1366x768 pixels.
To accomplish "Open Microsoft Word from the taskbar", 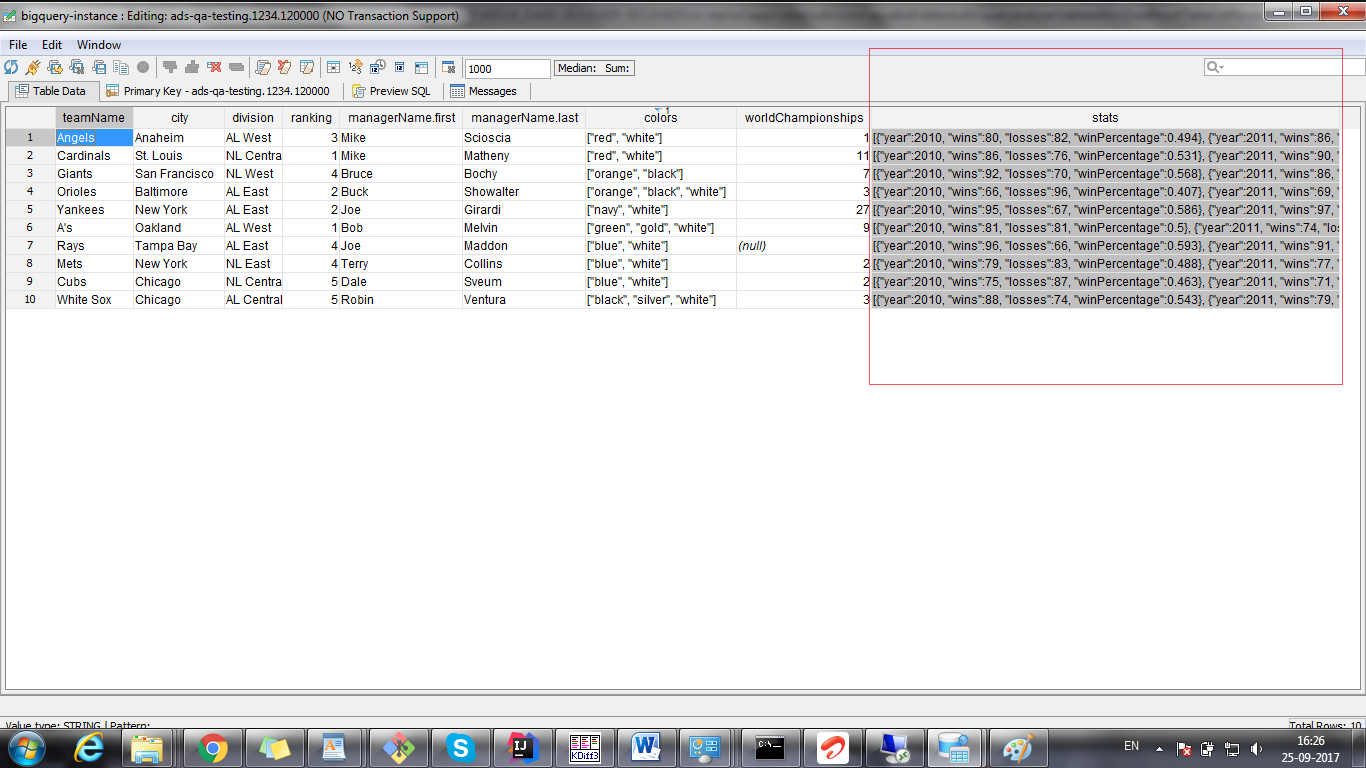I will (x=646, y=747).
